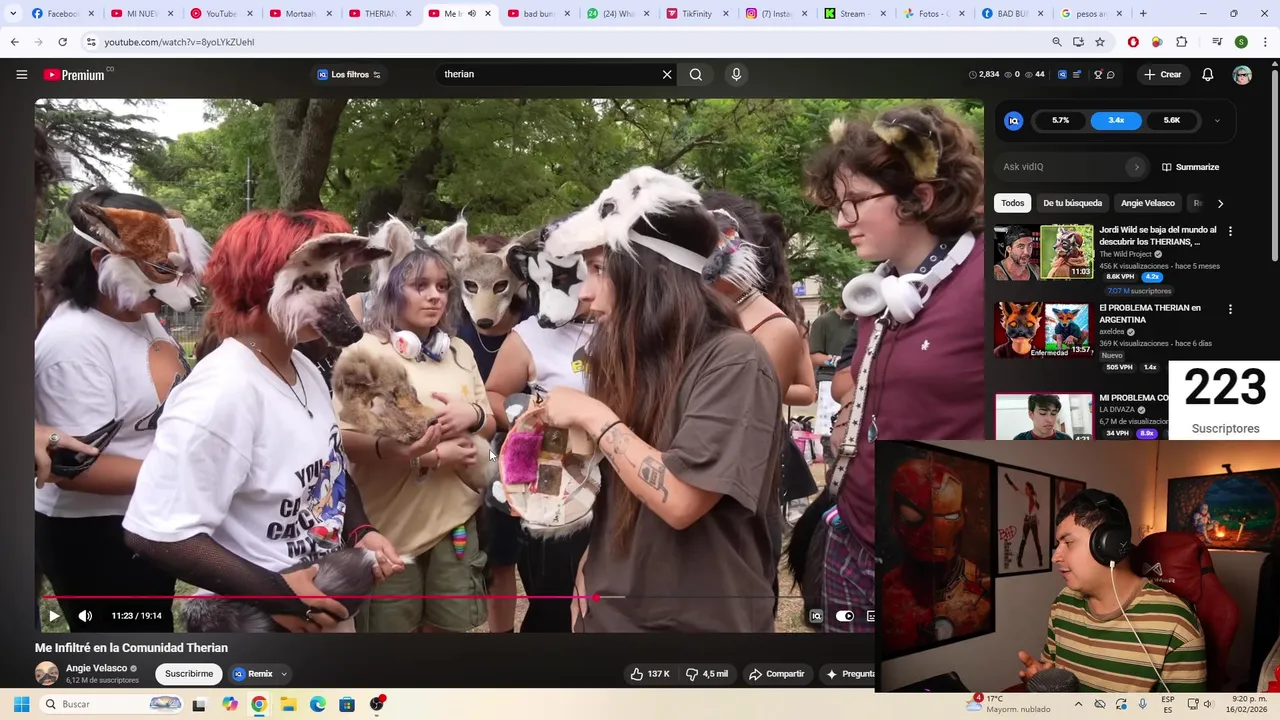The width and height of the screenshot is (1280, 720).
Task: Open Jordi Wild THERIANS video thumbnail
Action: pyautogui.click(x=1043, y=252)
